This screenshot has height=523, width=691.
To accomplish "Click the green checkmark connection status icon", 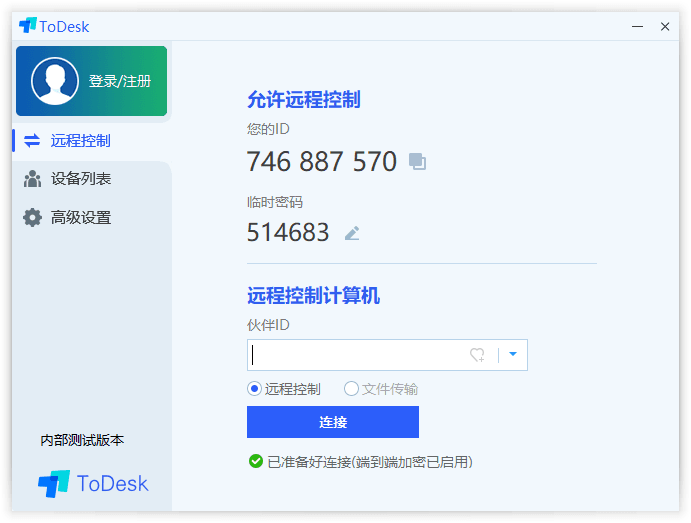I will click(256, 461).
